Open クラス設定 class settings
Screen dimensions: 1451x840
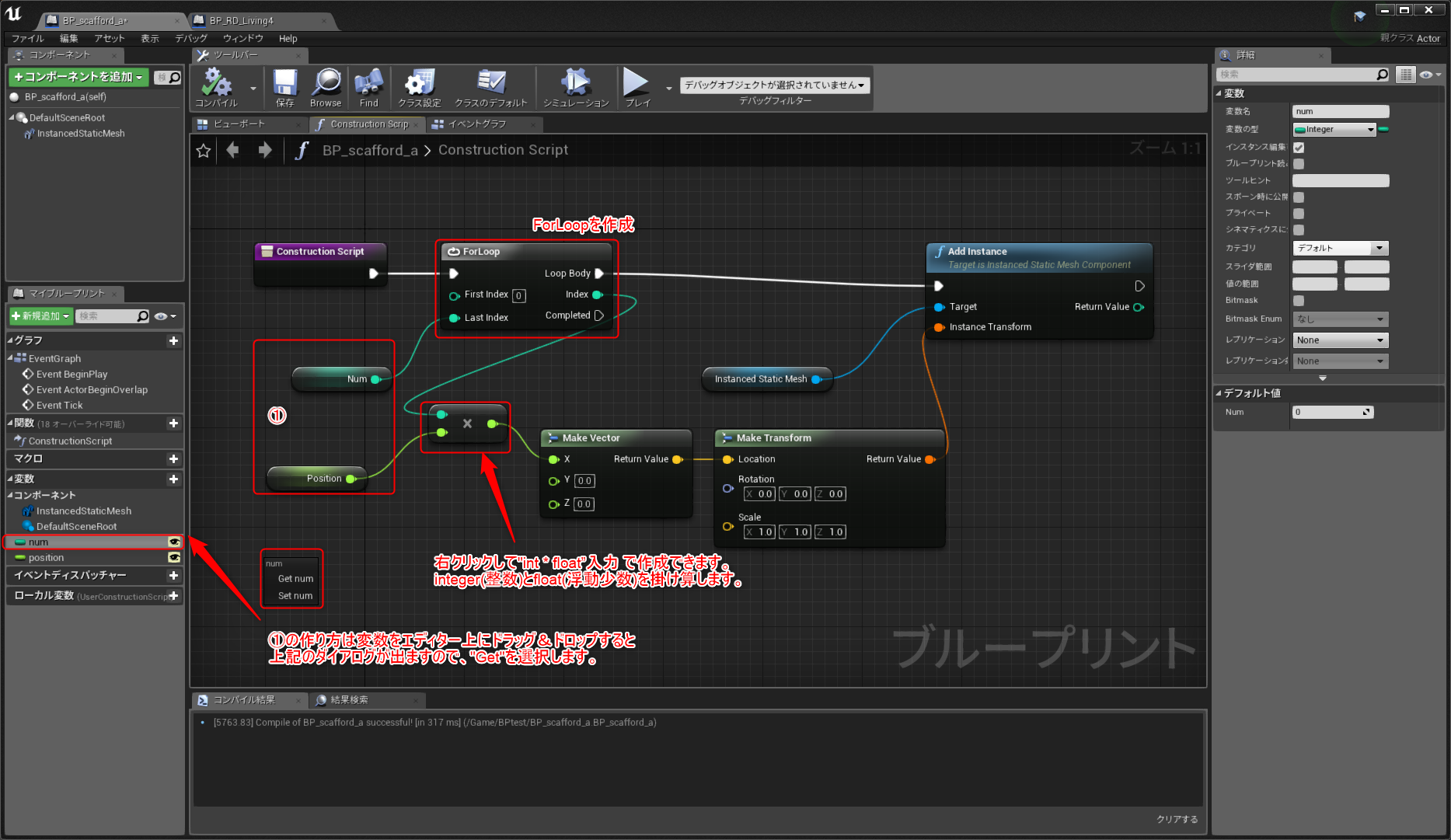point(420,87)
